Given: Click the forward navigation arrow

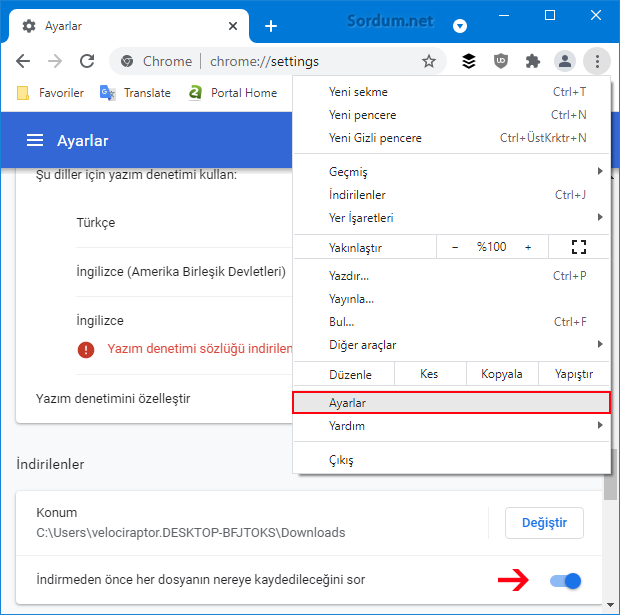Looking at the screenshot, I should click(55, 61).
